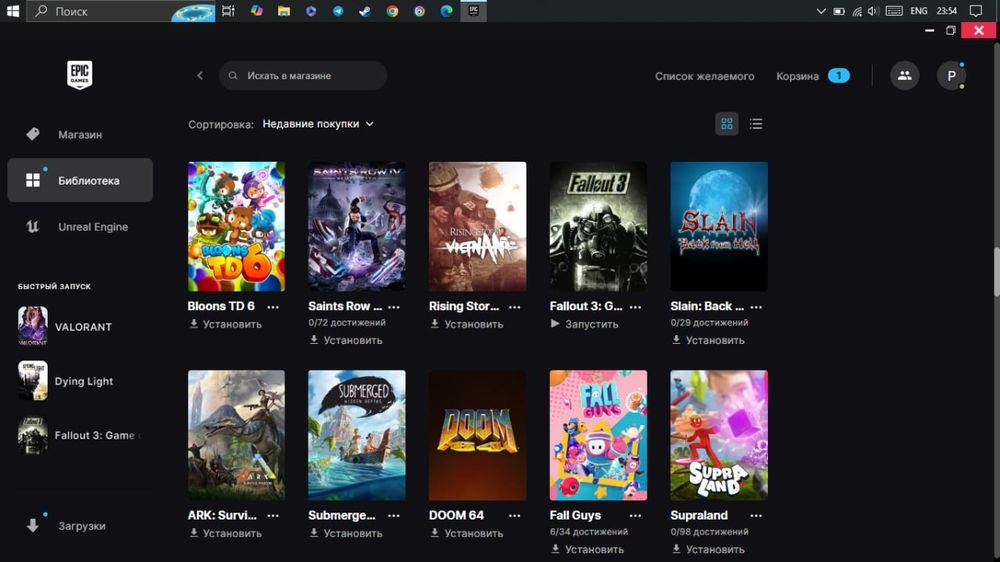The image size is (1000, 562).
Task: Open the Магазин store section
Action: coord(80,135)
